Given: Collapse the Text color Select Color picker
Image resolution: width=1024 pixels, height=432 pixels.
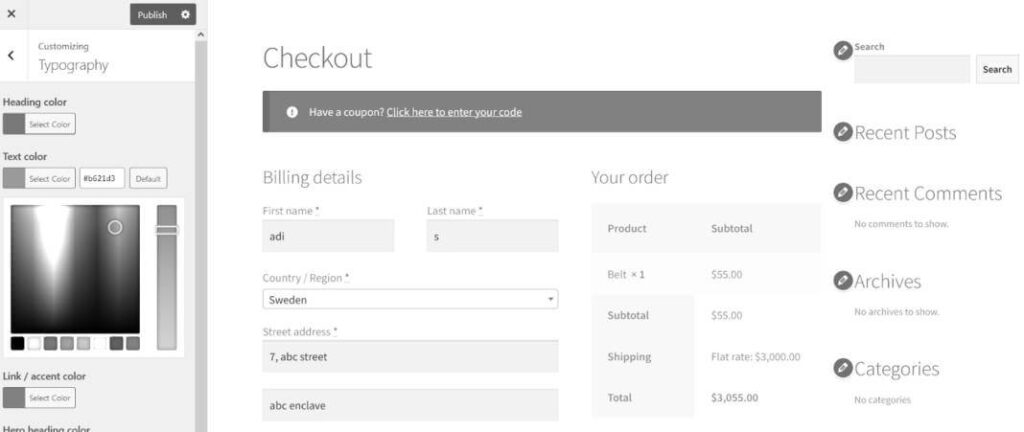Looking at the screenshot, I should pyautogui.click(x=39, y=178).
